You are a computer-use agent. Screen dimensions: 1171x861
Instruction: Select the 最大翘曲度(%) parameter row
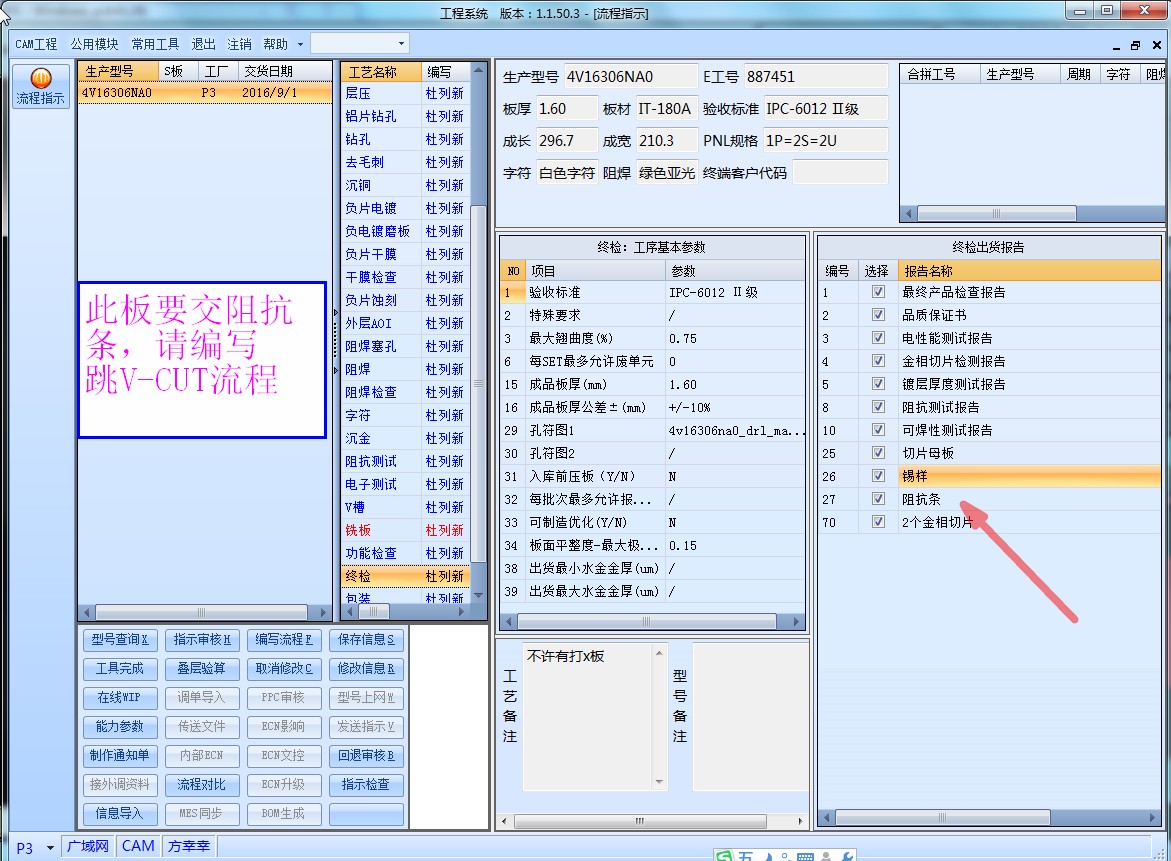coord(653,338)
